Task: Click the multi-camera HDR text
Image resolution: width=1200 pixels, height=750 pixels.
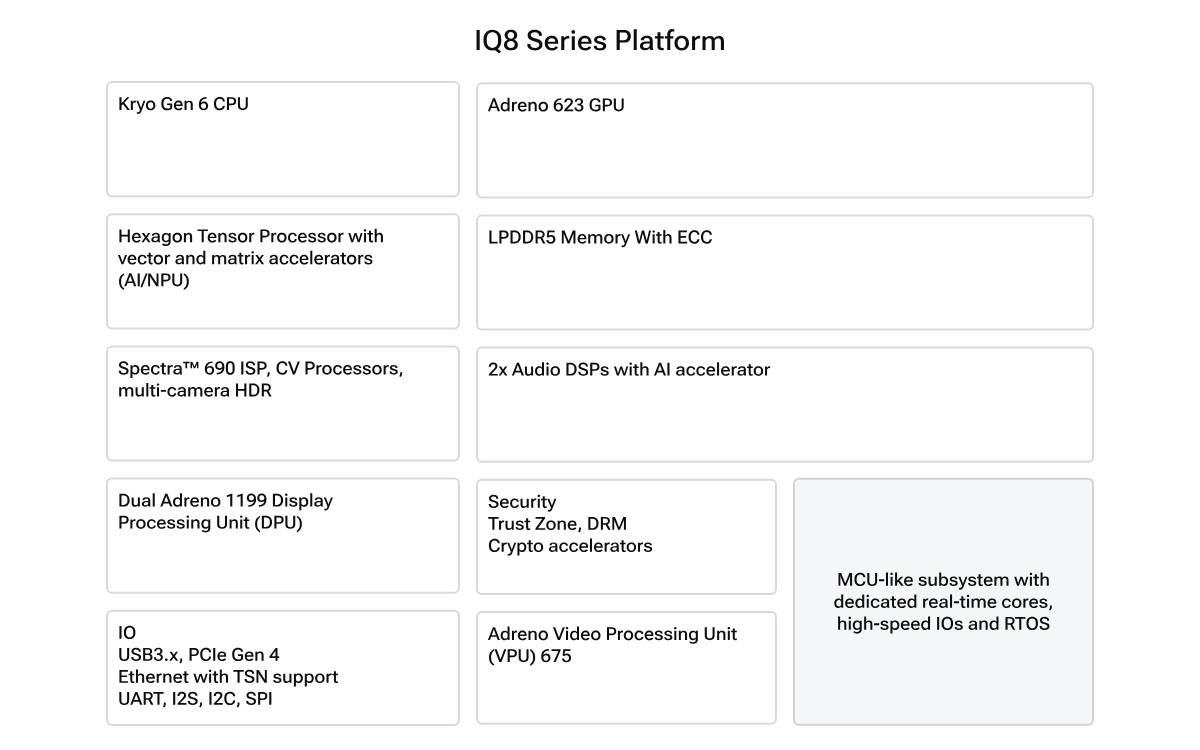Action: [x=195, y=391]
